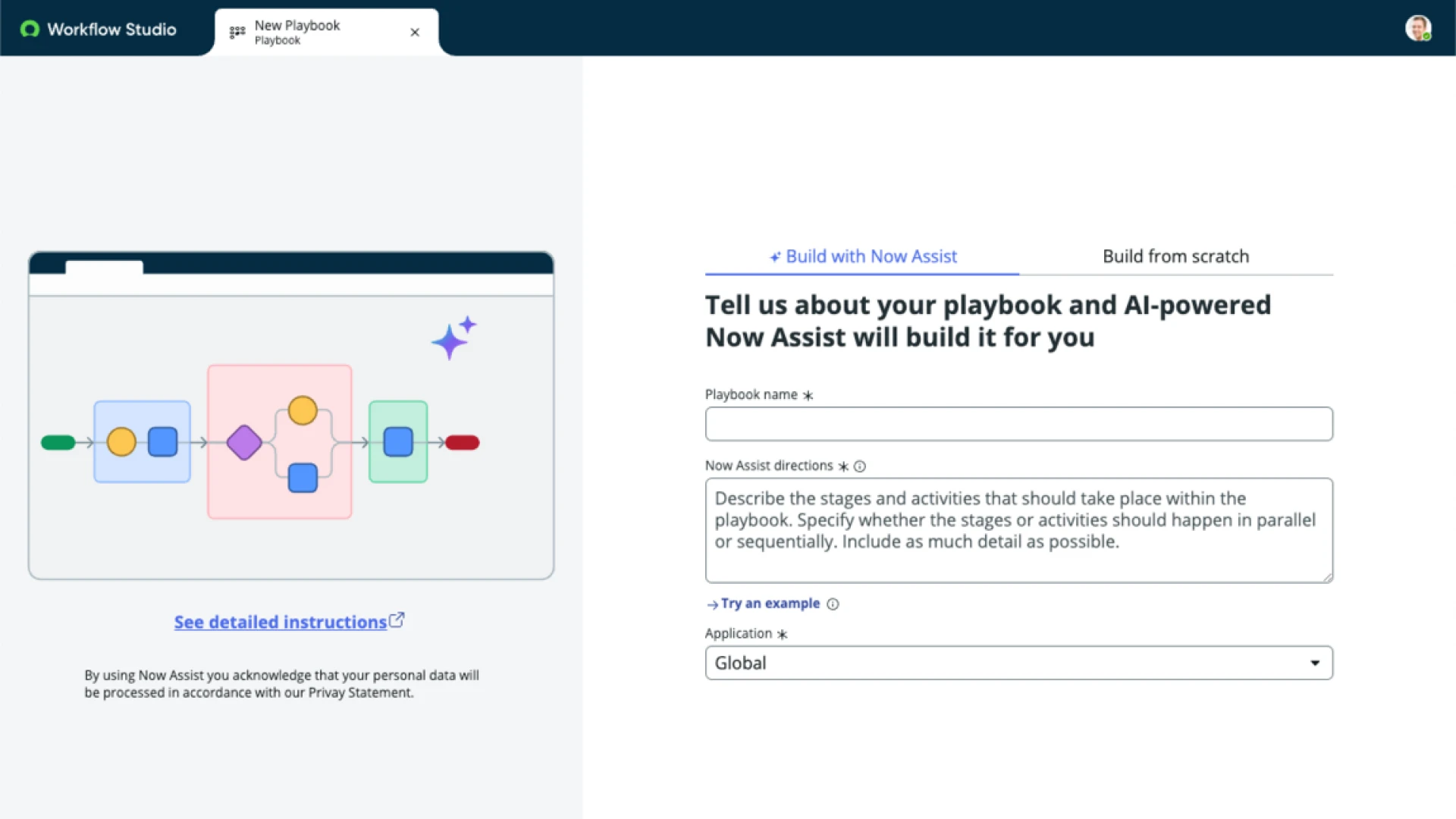This screenshot has width=1456, height=819.
Task: Click the Playbook name input field
Action: pyautogui.click(x=1018, y=424)
